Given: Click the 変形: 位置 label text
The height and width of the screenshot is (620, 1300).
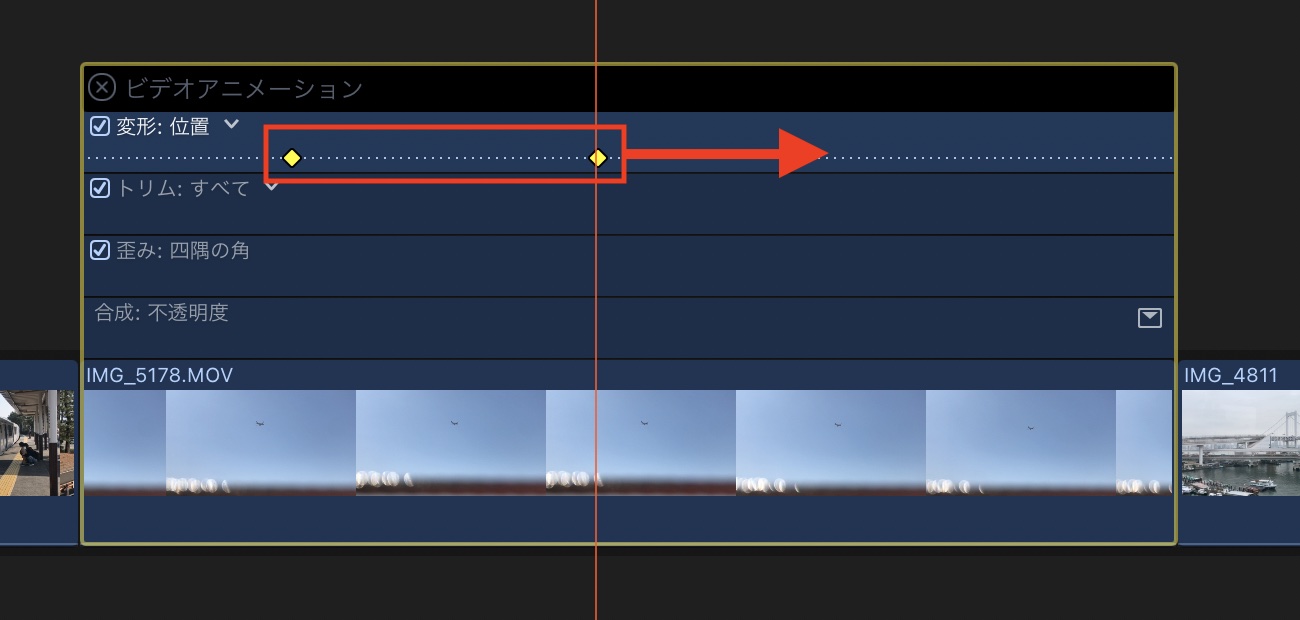Looking at the screenshot, I should coord(163,126).
